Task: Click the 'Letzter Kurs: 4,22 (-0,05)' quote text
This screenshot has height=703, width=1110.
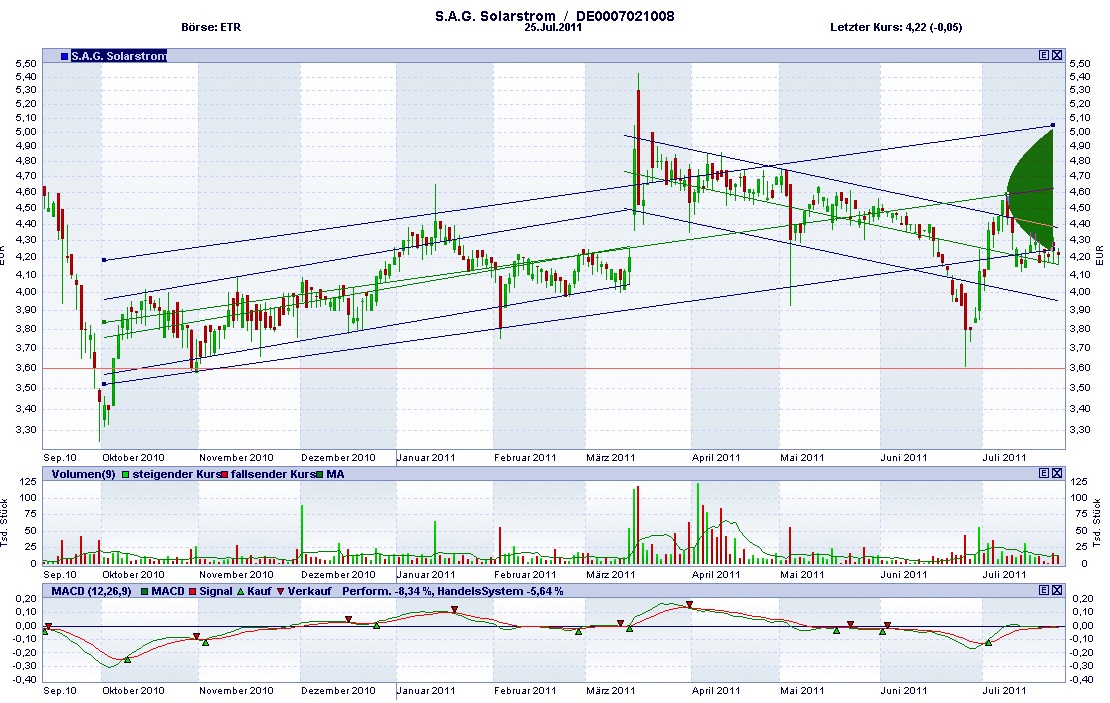Action: pos(896,27)
